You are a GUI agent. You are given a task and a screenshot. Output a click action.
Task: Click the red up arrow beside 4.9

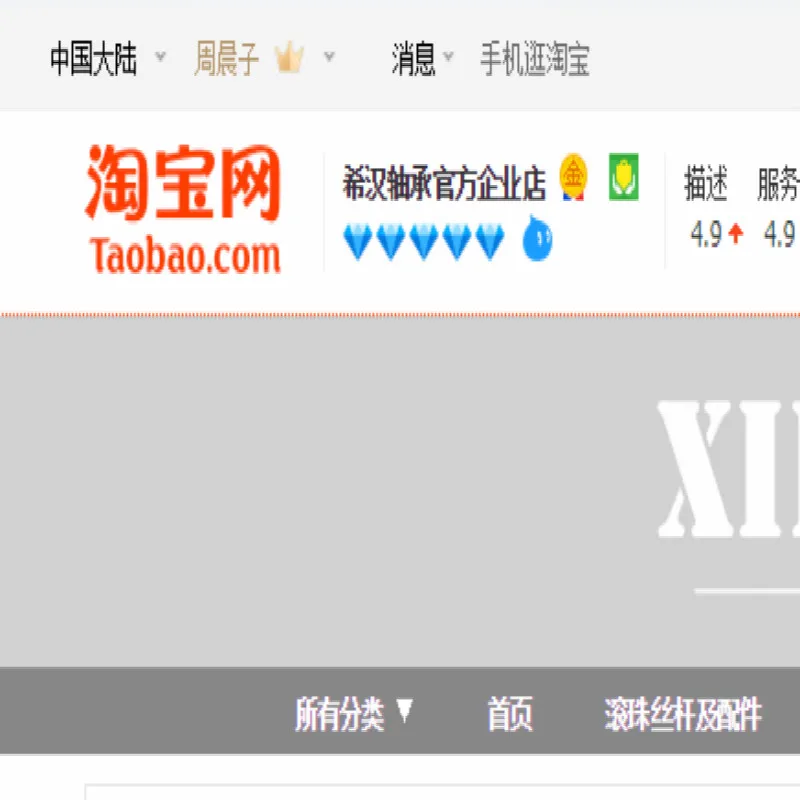coord(736,234)
